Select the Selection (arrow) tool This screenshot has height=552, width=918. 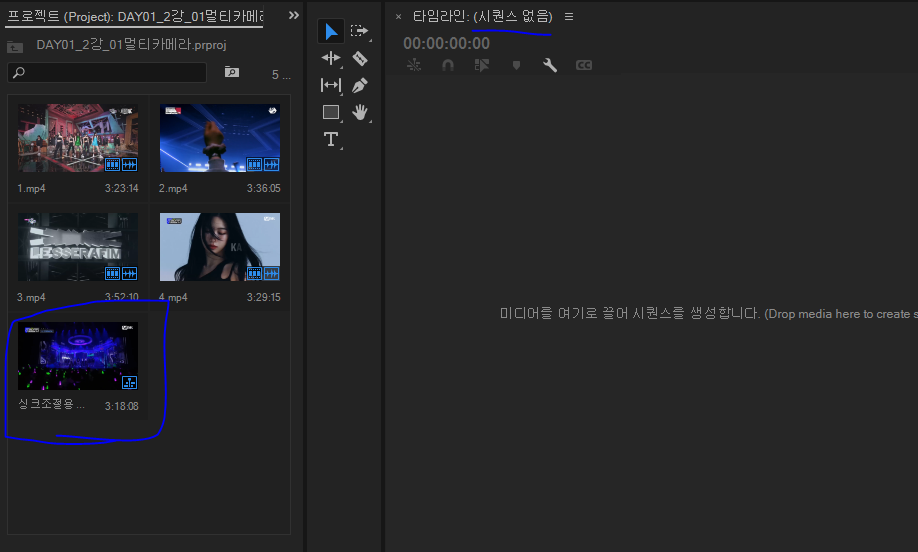(331, 31)
